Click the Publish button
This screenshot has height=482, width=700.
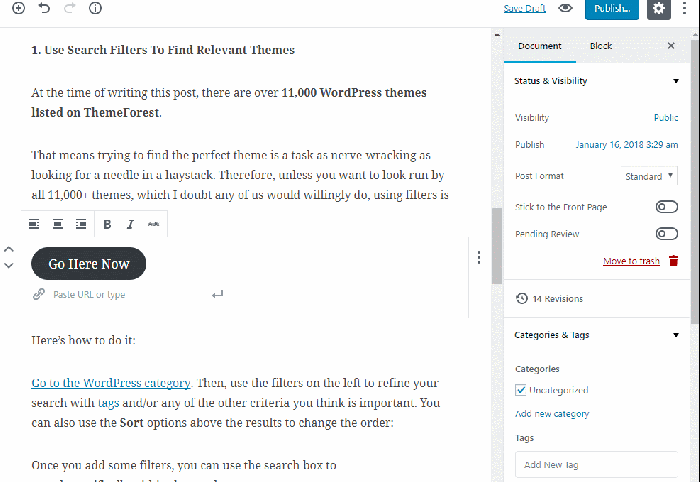612,8
